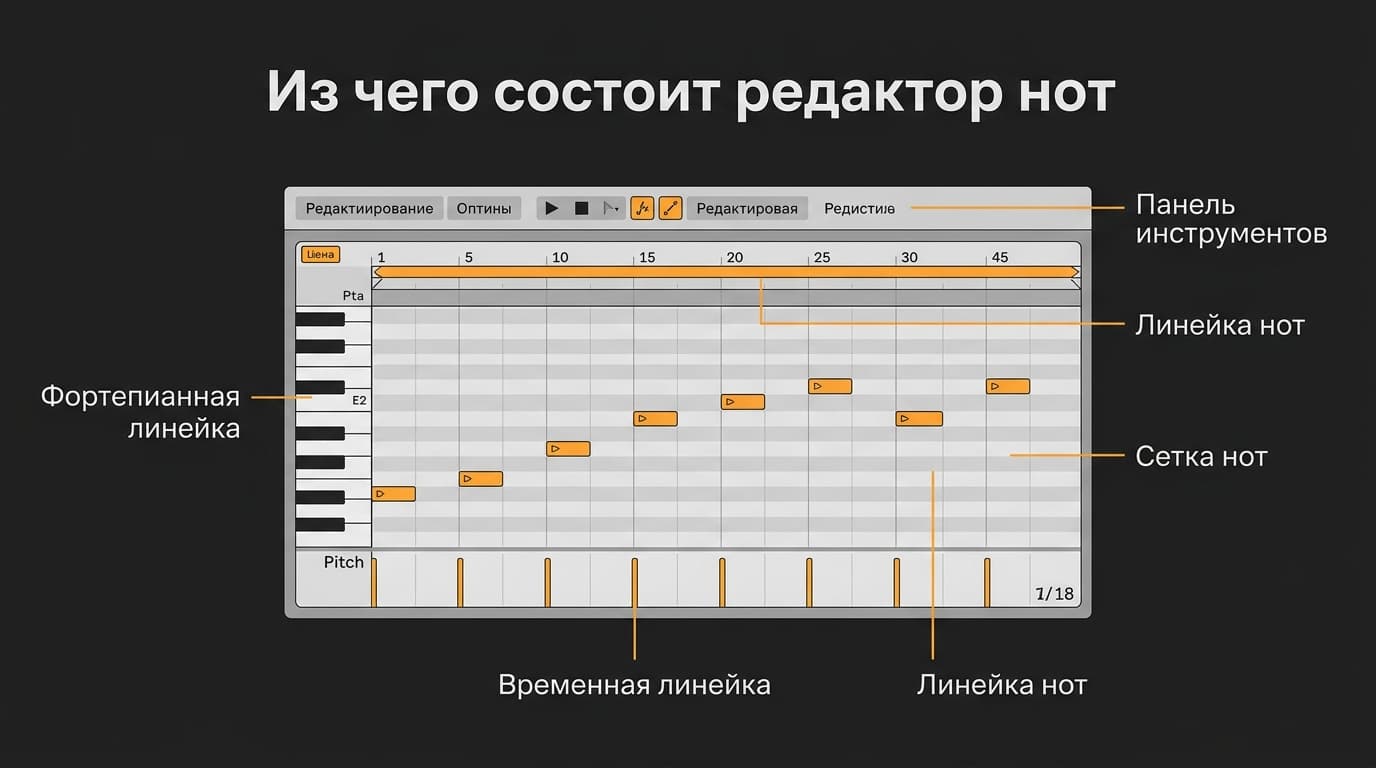Click ruler position 30 on the time ruler
The width and height of the screenshot is (1376, 768).
909,258
